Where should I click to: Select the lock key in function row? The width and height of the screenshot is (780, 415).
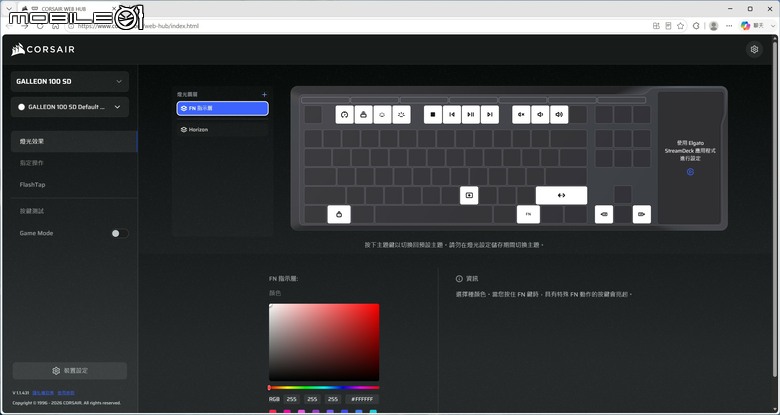point(363,114)
